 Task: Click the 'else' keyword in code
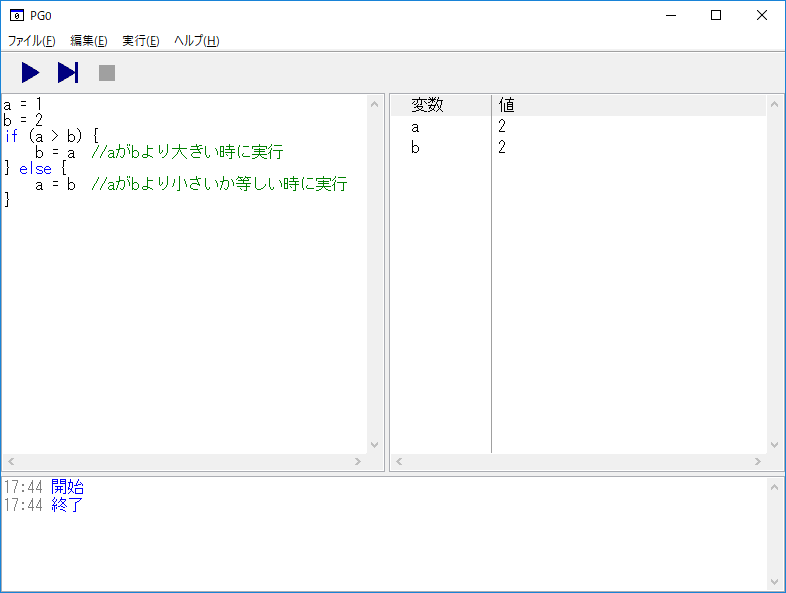pos(35,169)
